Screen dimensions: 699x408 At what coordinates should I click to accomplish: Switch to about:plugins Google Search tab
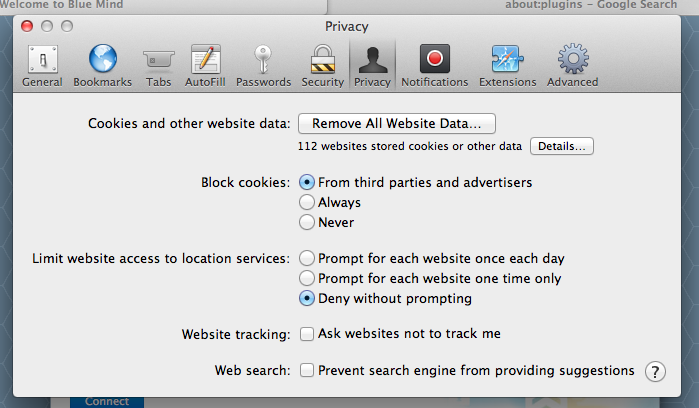coord(591,5)
